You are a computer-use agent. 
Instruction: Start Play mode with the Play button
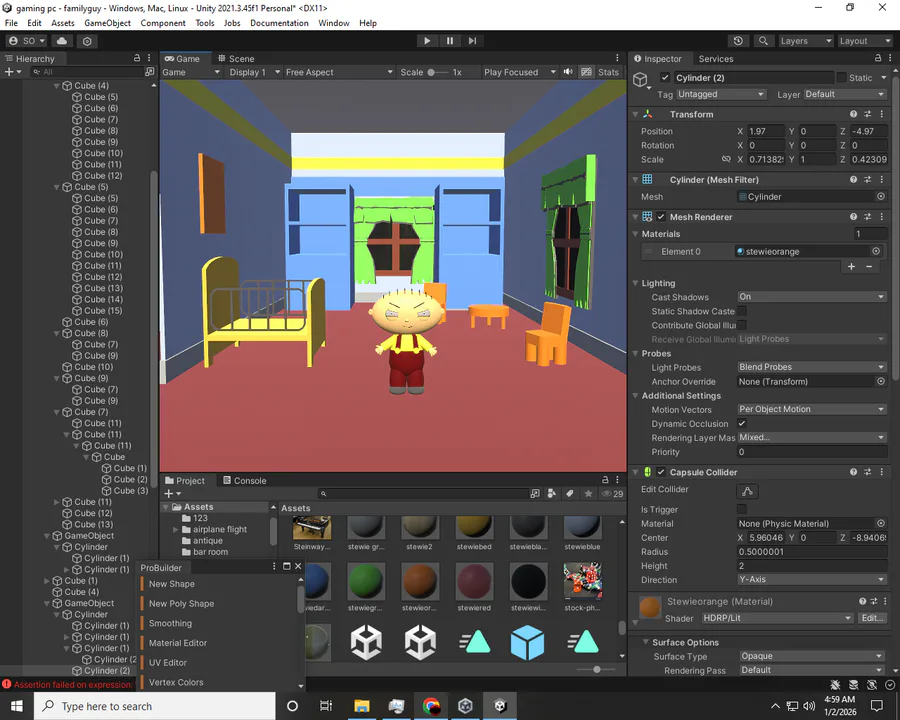(x=426, y=41)
